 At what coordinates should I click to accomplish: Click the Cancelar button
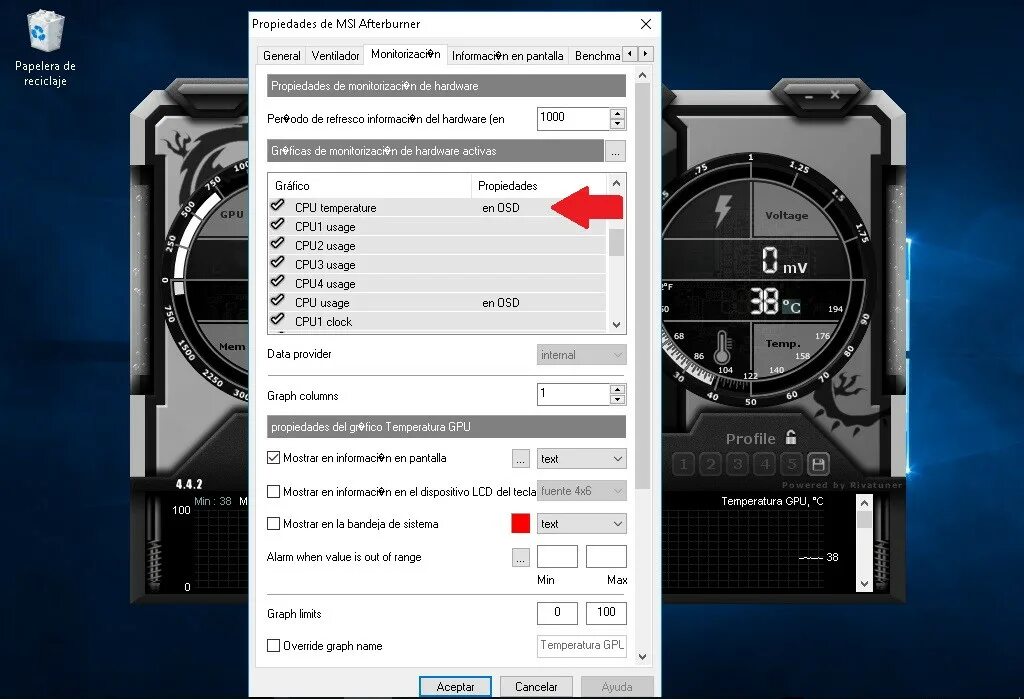click(x=536, y=687)
